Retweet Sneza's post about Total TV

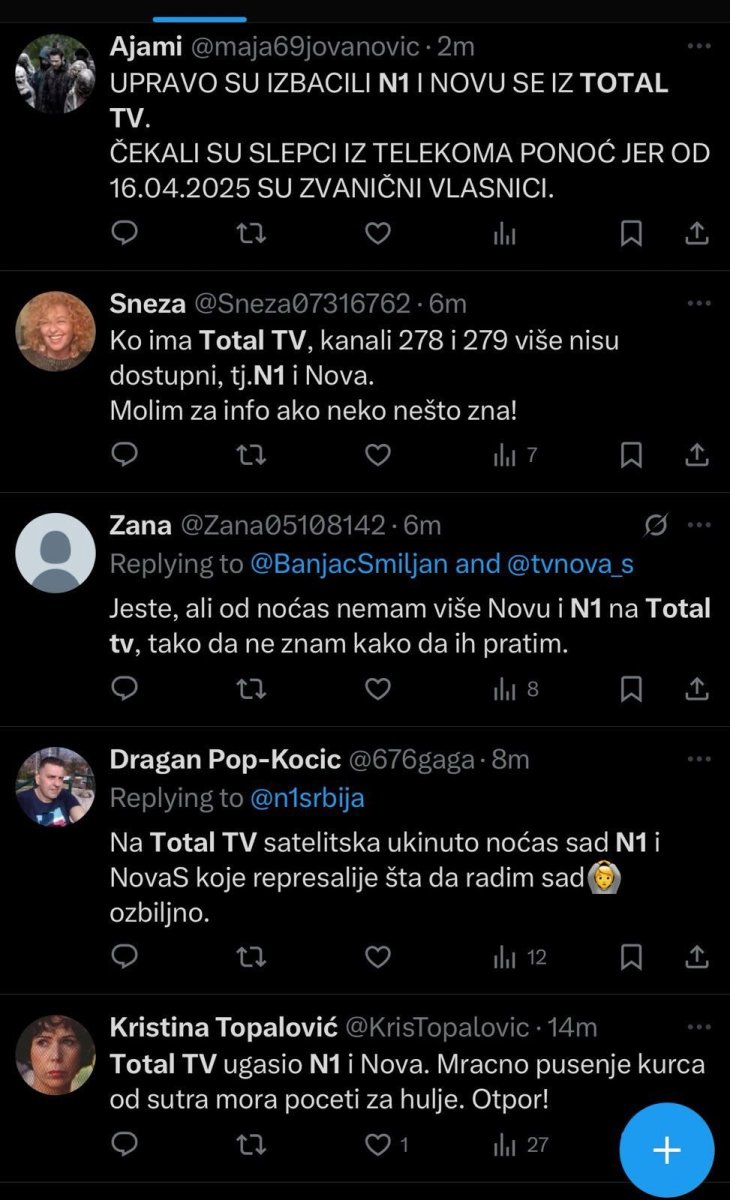pyautogui.click(x=250, y=455)
